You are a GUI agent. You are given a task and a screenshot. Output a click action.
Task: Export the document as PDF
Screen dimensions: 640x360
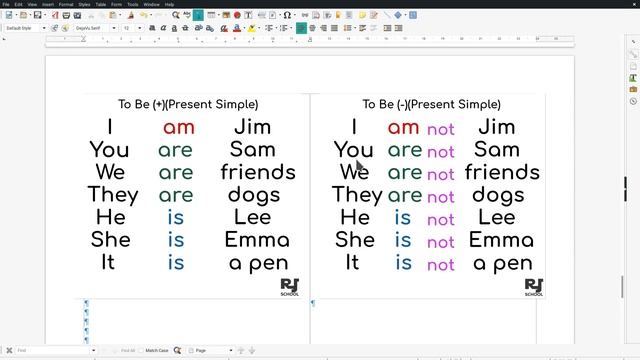(55, 15)
